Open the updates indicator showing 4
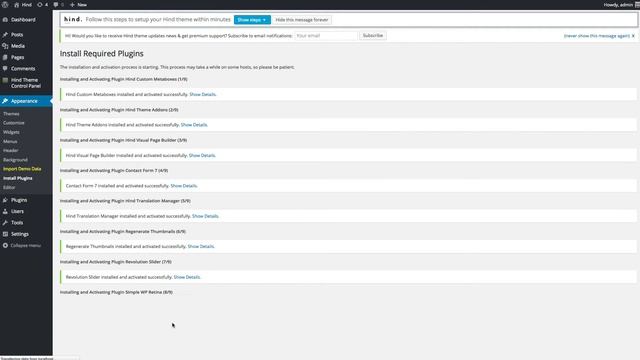 coord(42,4)
